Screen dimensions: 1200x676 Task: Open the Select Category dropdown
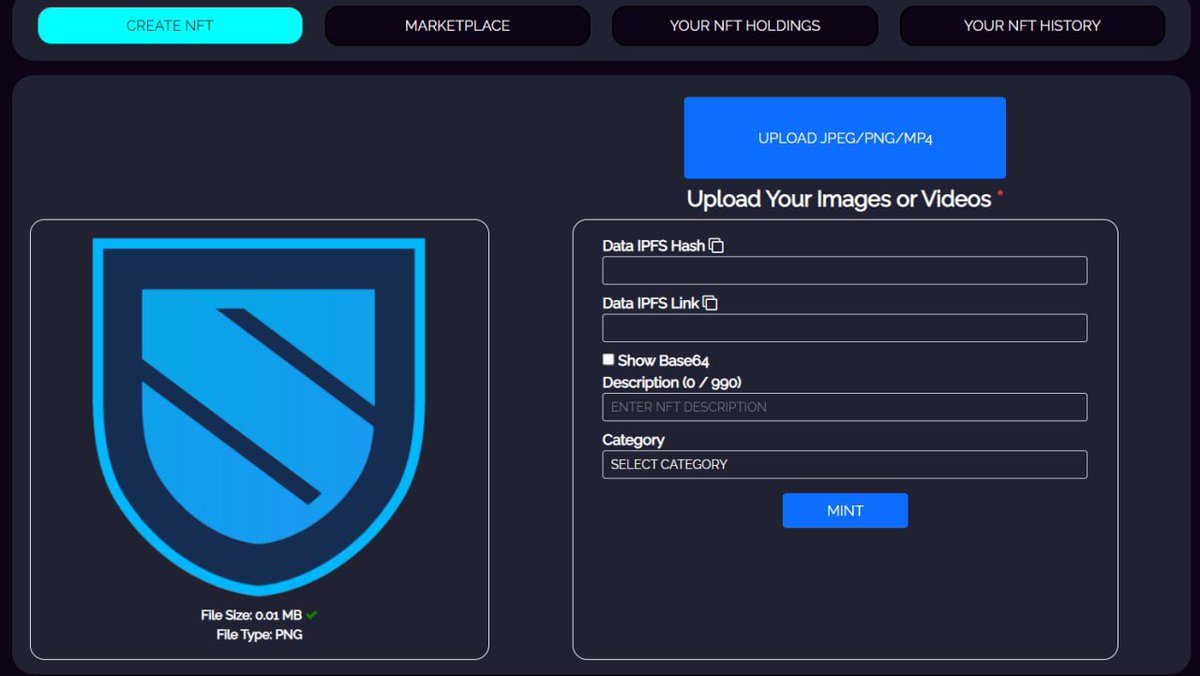(844, 464)
